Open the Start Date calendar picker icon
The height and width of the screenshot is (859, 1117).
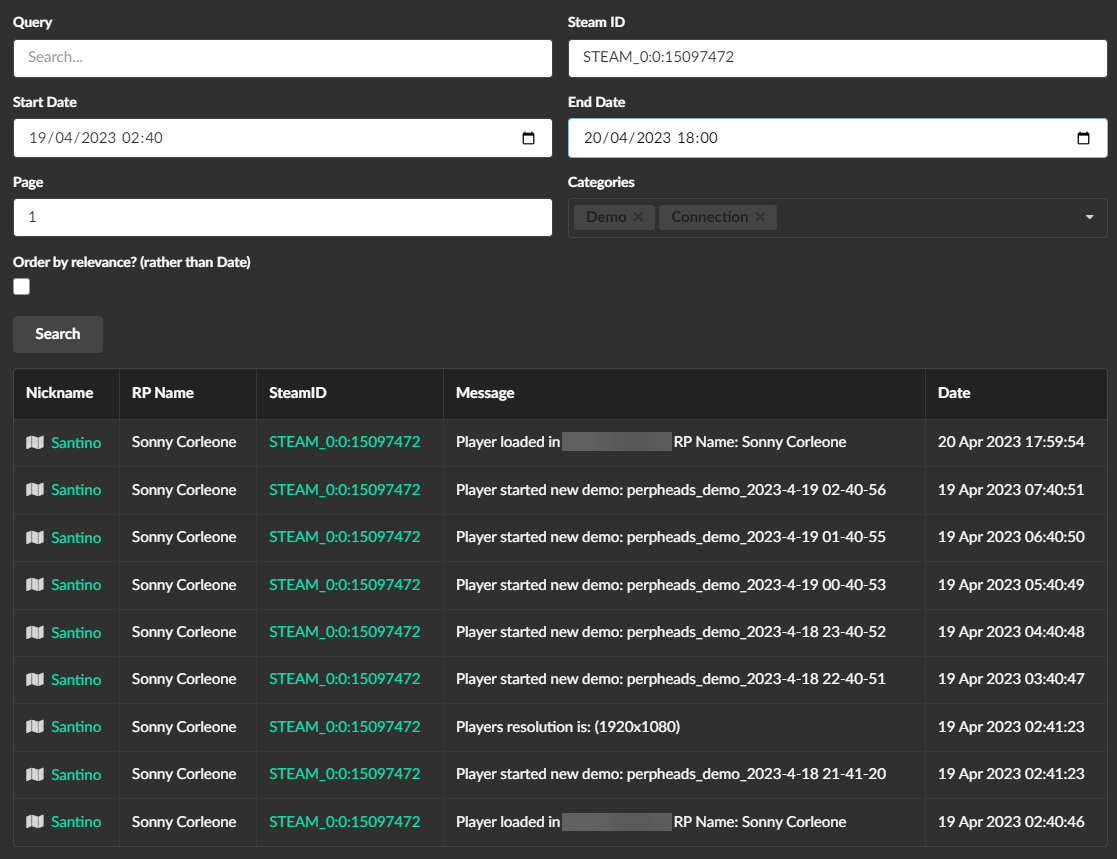click(529, 138)
